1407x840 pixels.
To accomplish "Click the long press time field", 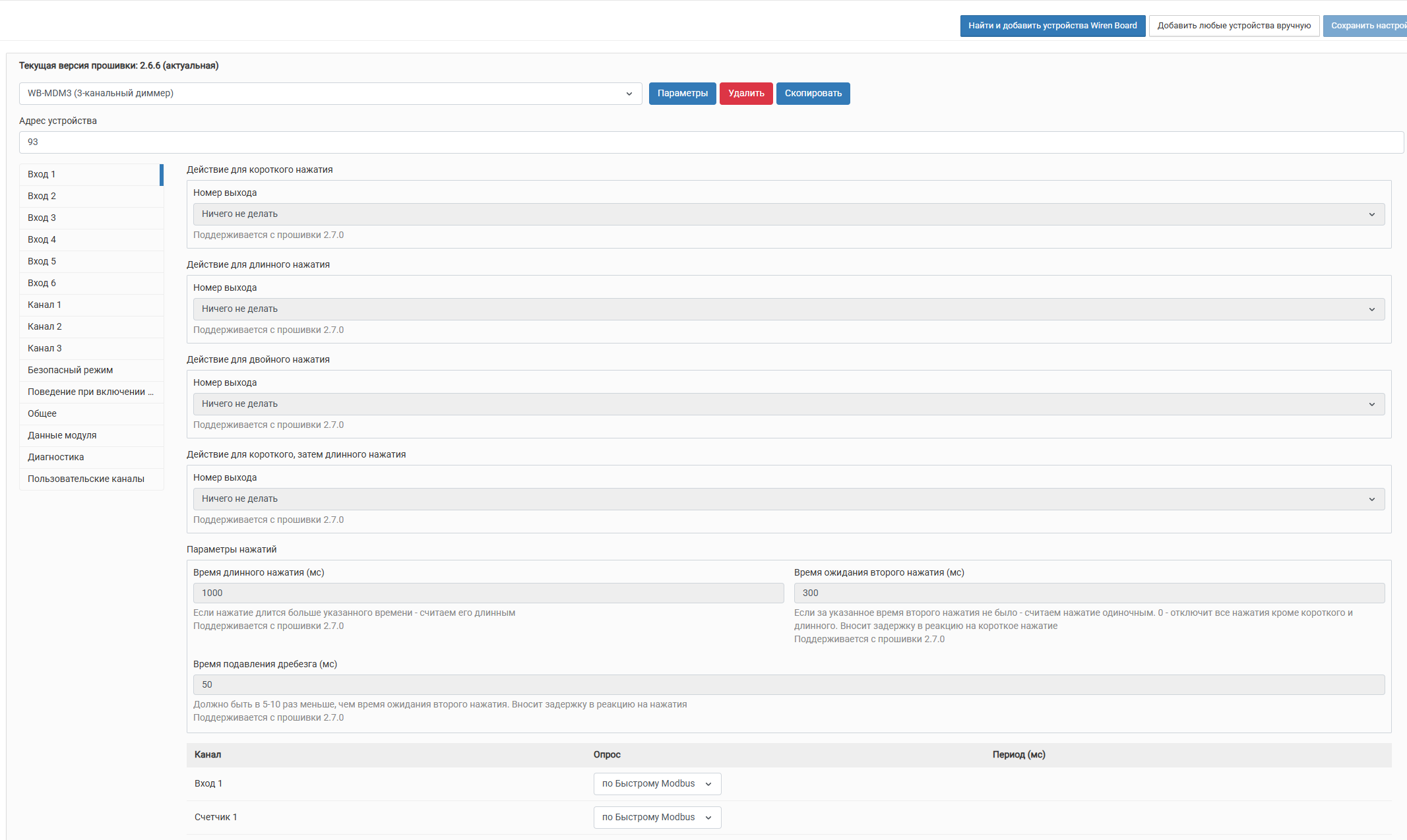I will click(x=488, y=593).
